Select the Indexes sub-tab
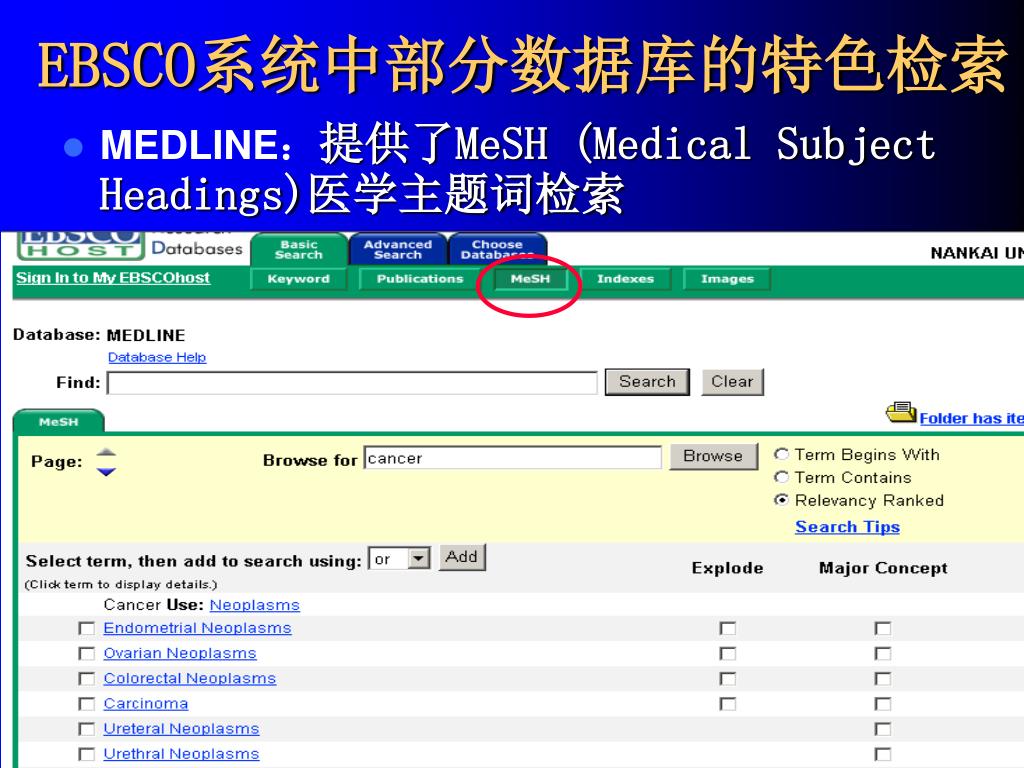This screenshot has height=768, width=1024. click(x=625, y=279)
